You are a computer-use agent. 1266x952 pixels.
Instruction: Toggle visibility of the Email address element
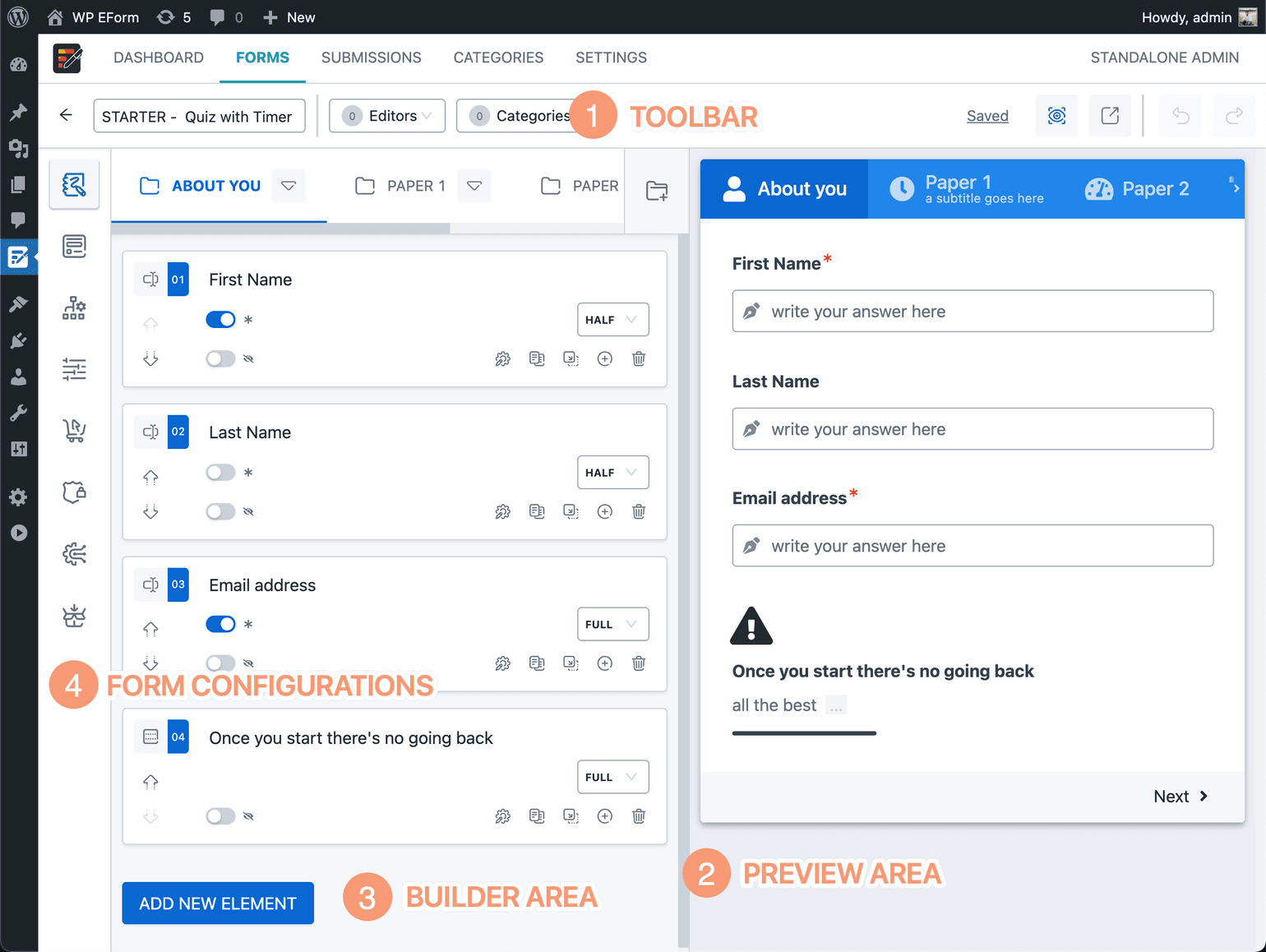tap(220, 663)
